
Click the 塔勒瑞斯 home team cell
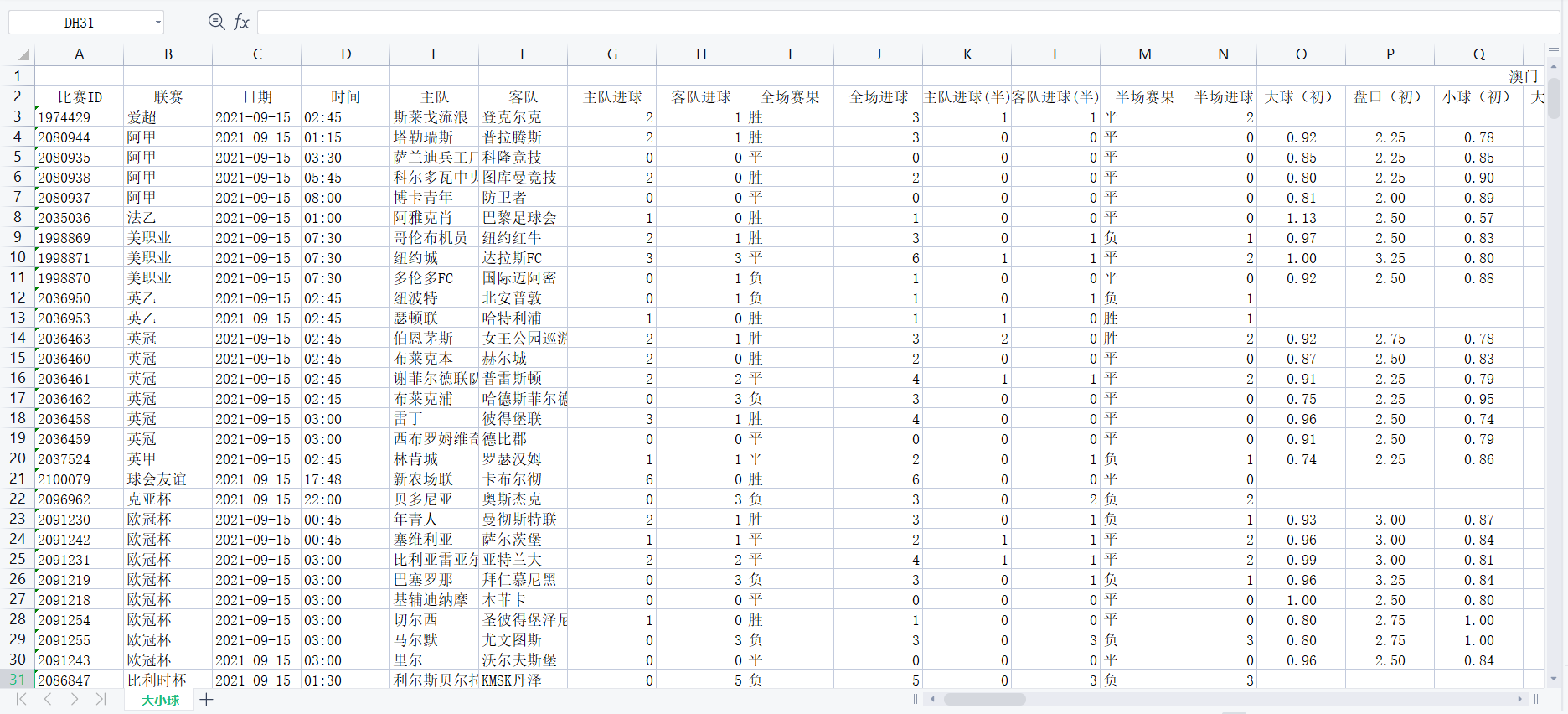434,137
